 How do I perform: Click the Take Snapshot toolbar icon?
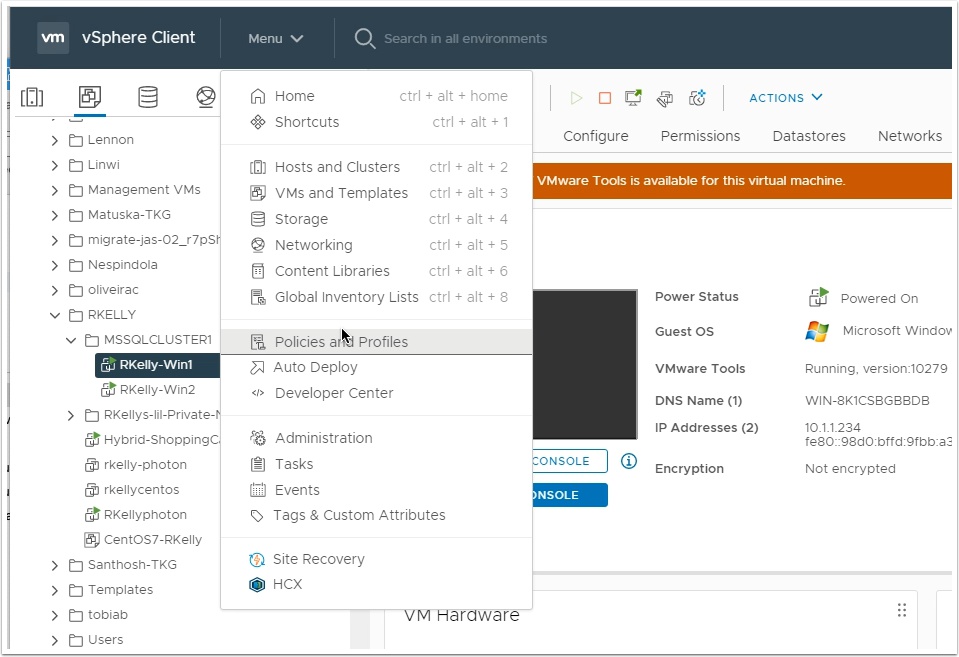(697, 98)
